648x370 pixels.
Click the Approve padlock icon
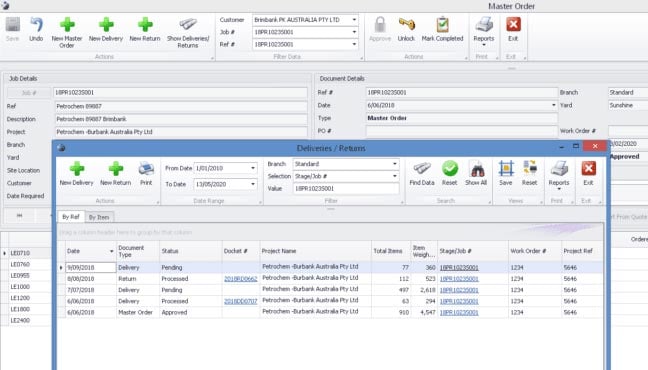[x=380, y=25]
